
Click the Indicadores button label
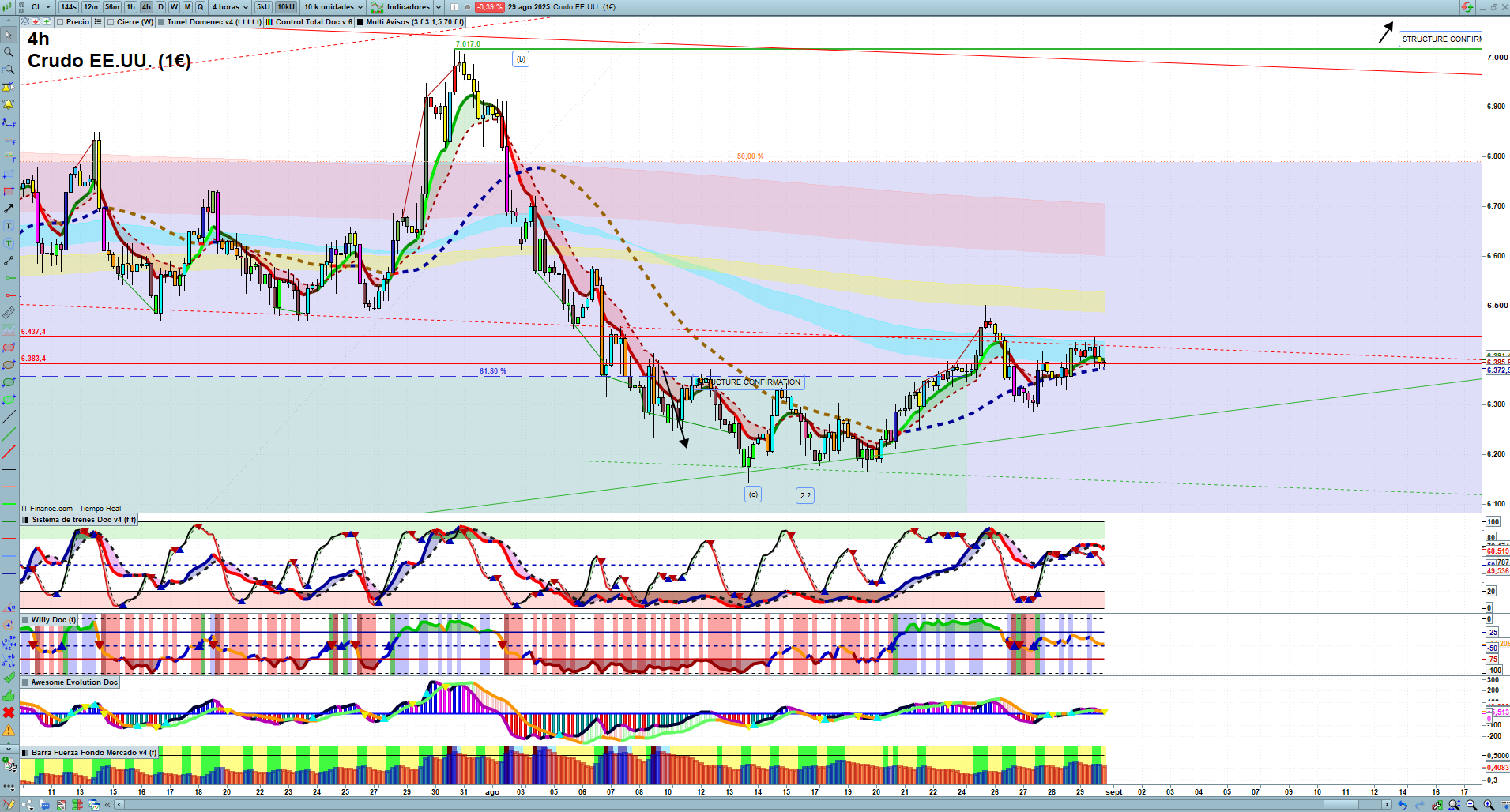tap(409, 7)
